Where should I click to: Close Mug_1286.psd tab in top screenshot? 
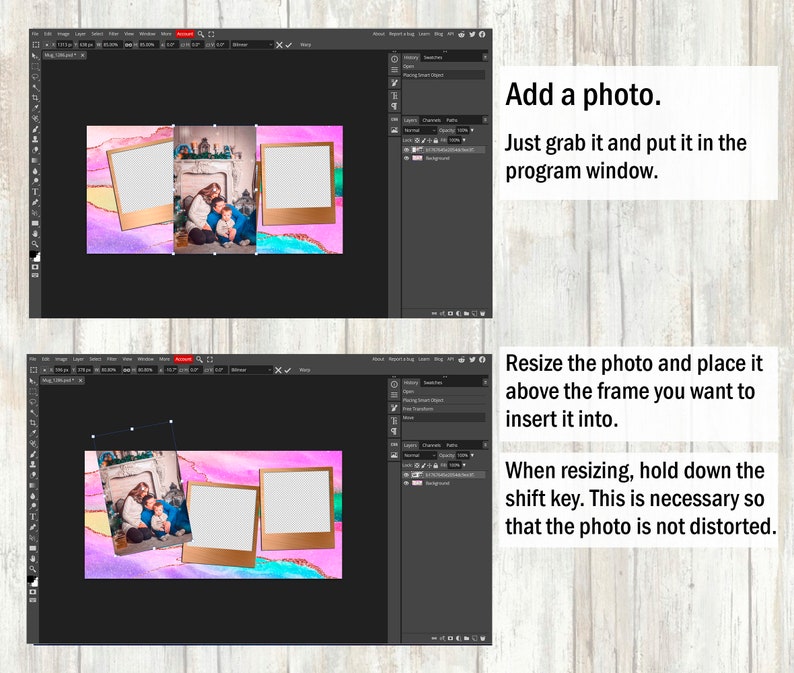click(83, 55)
